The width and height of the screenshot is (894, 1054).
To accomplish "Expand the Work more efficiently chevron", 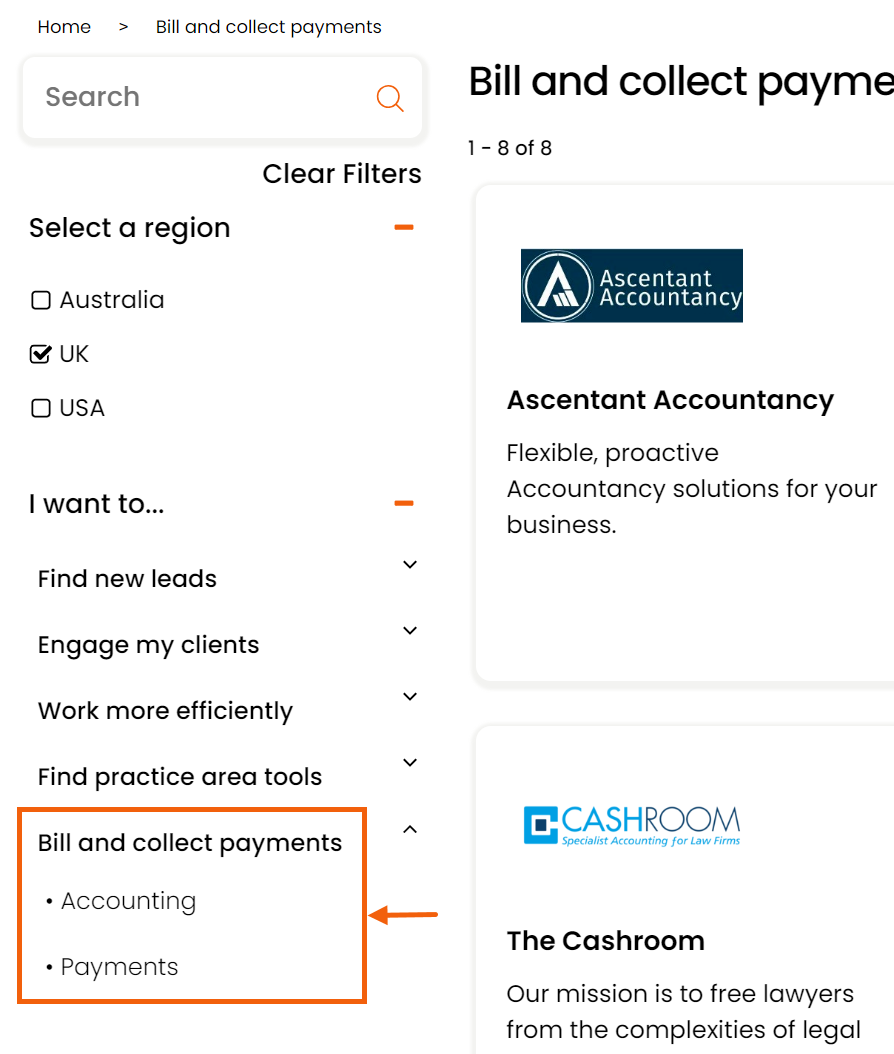I will 410,696.
